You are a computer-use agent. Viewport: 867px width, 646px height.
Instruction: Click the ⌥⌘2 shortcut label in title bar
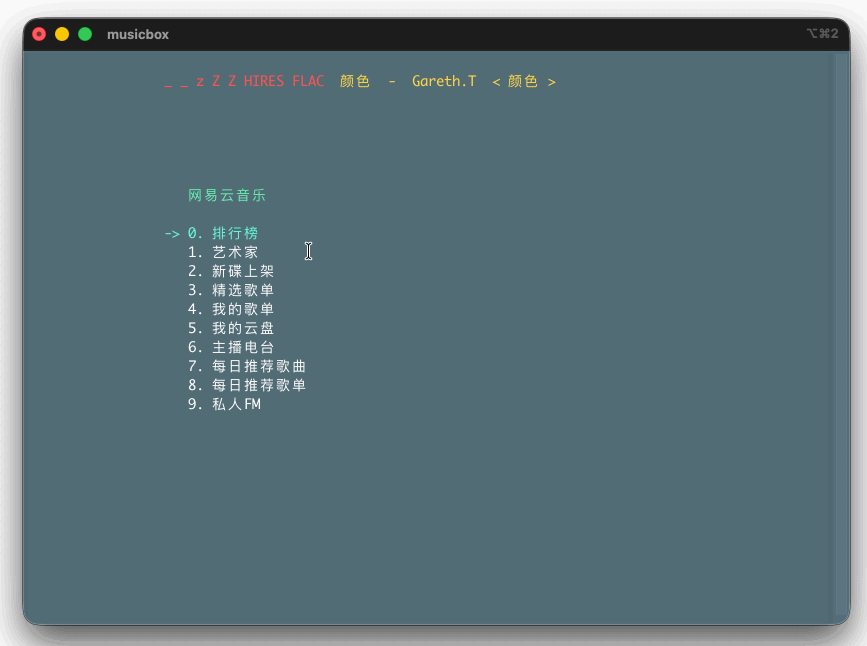point(822,34)
